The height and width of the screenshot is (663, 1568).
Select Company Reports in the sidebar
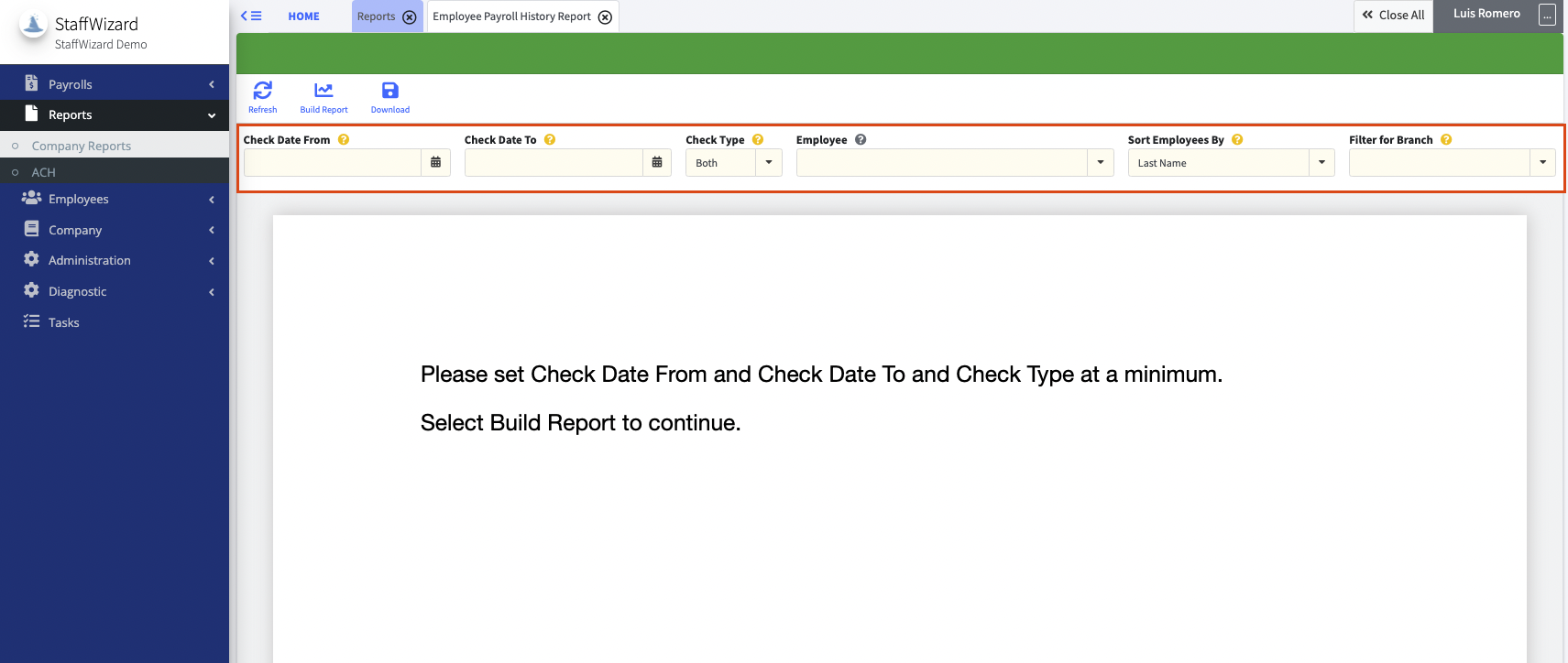coord(82,146)
